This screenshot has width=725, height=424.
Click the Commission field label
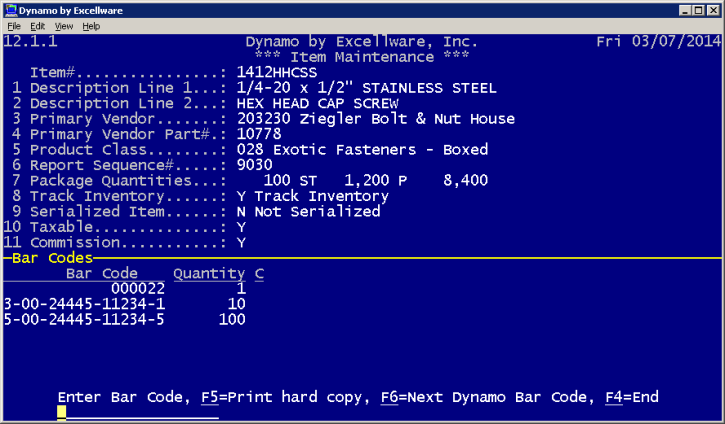pyautogui.click(x=75, y=242)
